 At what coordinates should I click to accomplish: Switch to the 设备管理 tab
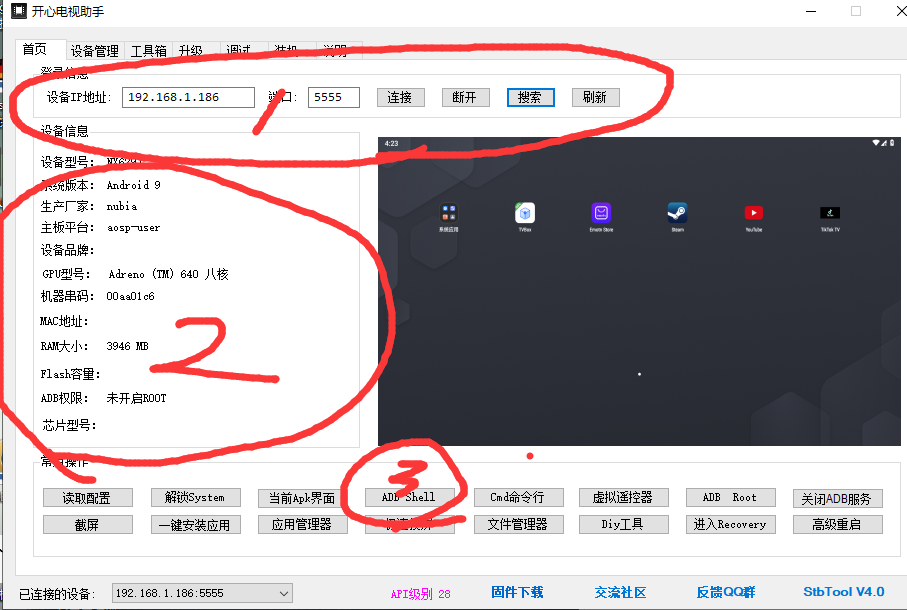[x=94, y=51]
